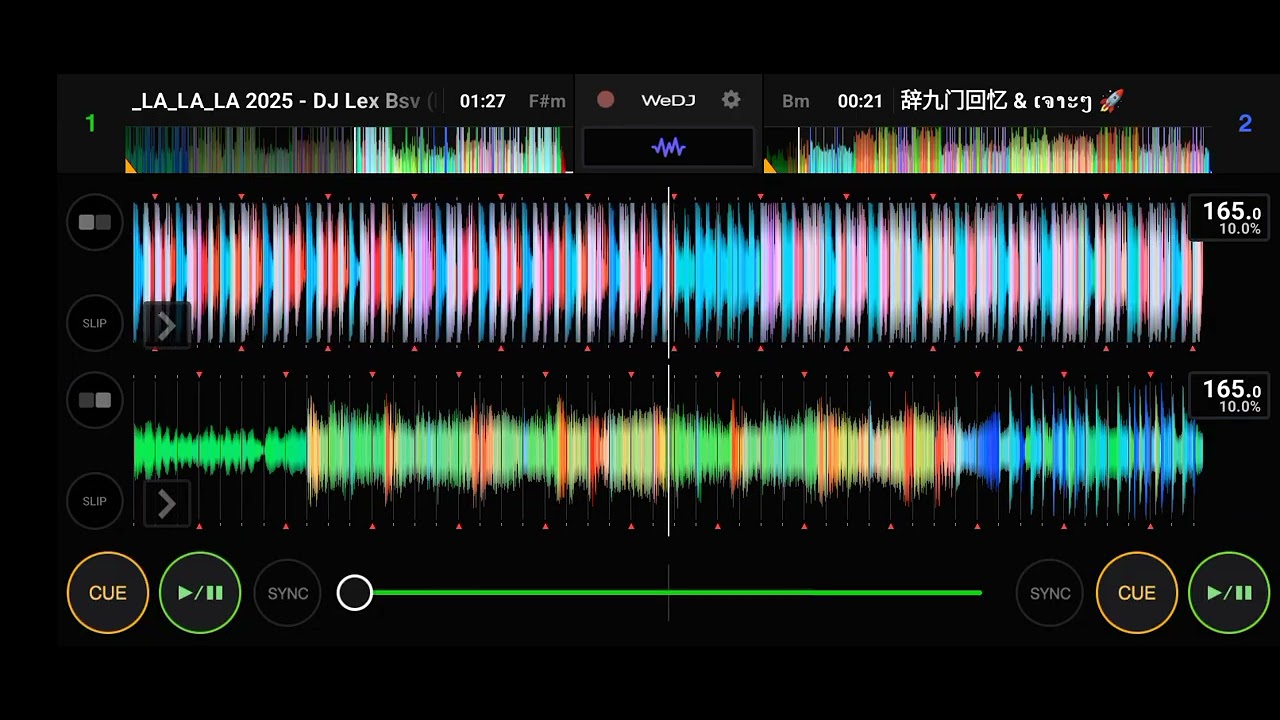Click deck 1 large scrolling waveform

click(668, 272)
